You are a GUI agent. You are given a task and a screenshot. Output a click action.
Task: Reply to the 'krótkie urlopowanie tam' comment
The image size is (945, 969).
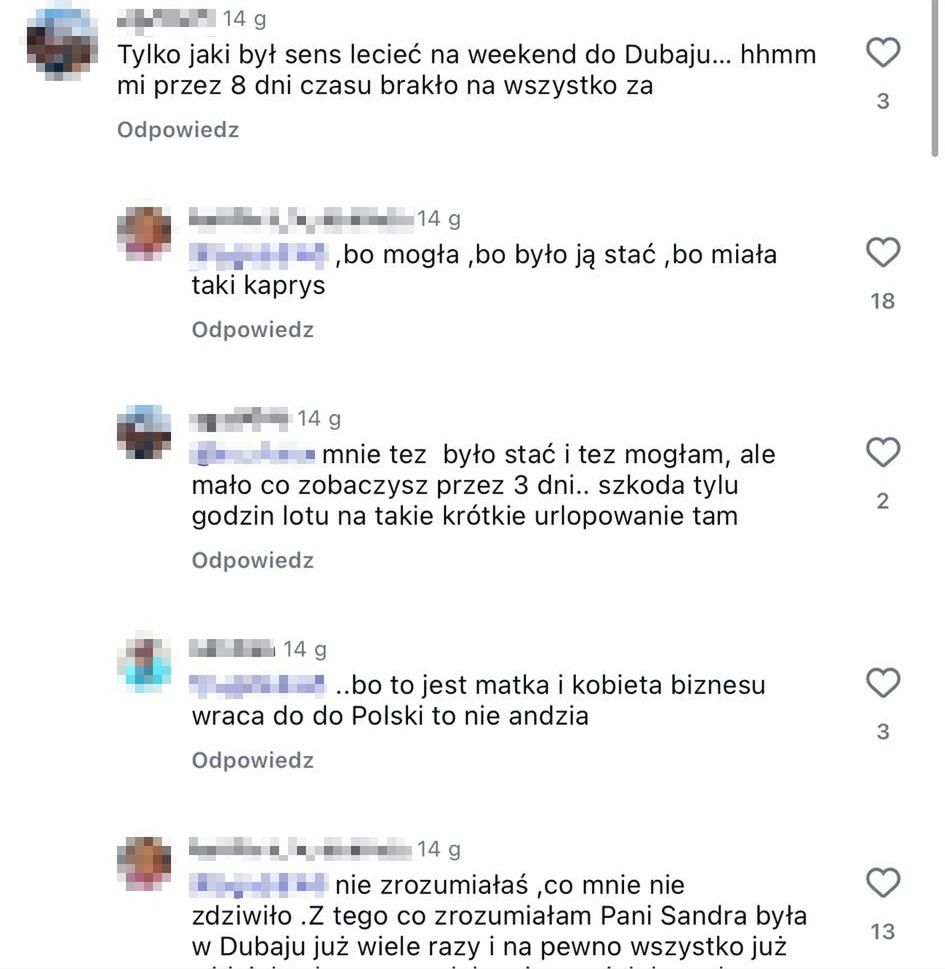[x=253, y=561]
